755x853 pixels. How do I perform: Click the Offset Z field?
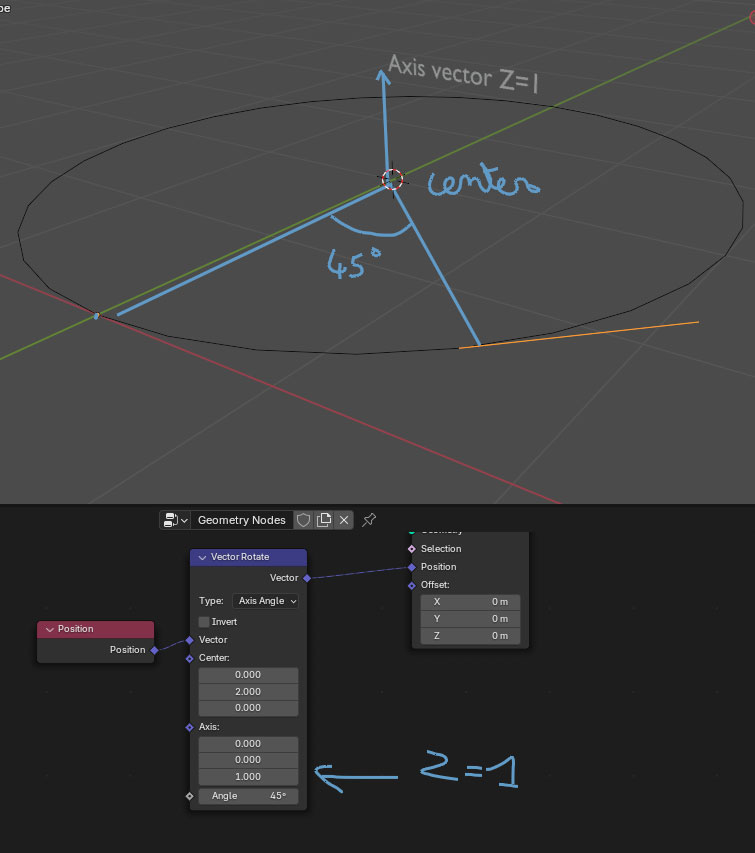(470, 636)
